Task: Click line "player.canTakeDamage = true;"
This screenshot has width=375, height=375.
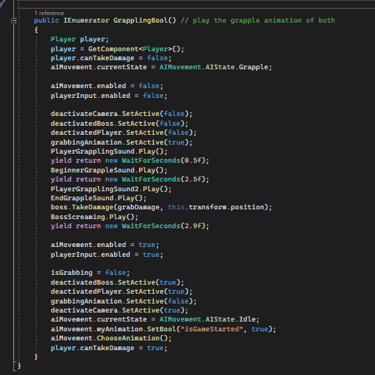Action: [109, 348]
